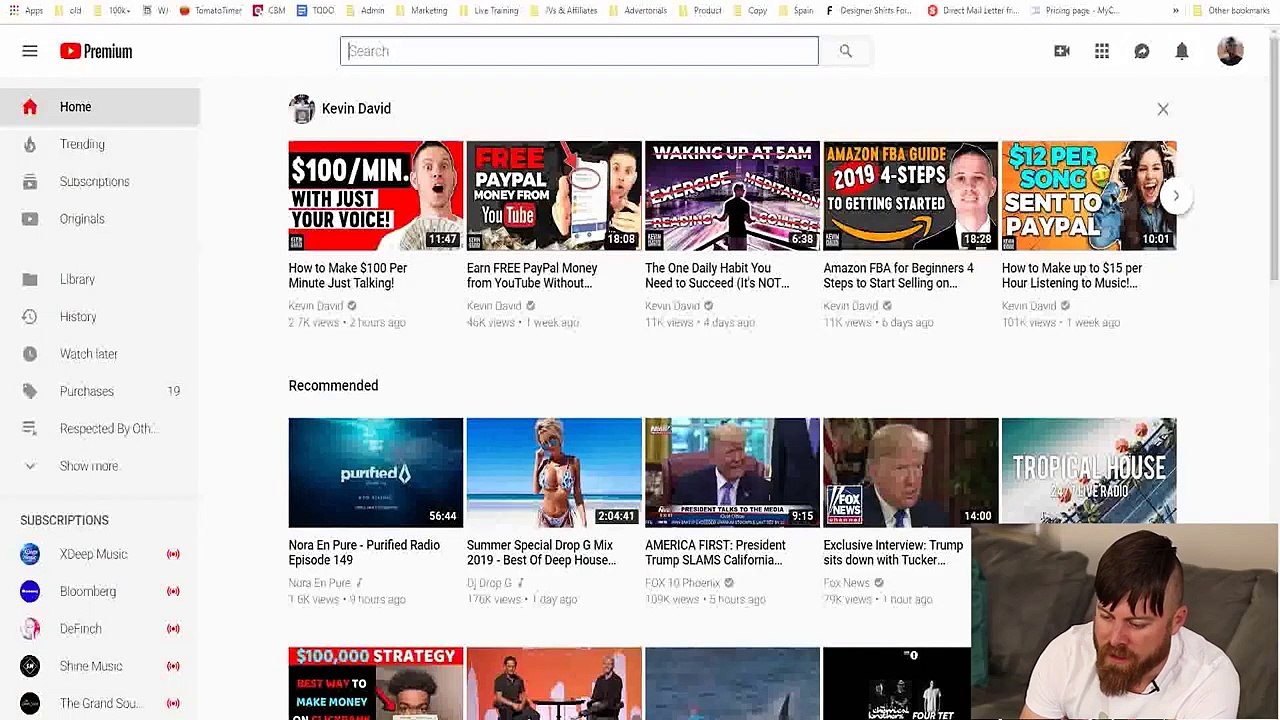This screenshot has width=1280, height=720.
Task: Open the YouTube apps grid
Action: 1102,51
